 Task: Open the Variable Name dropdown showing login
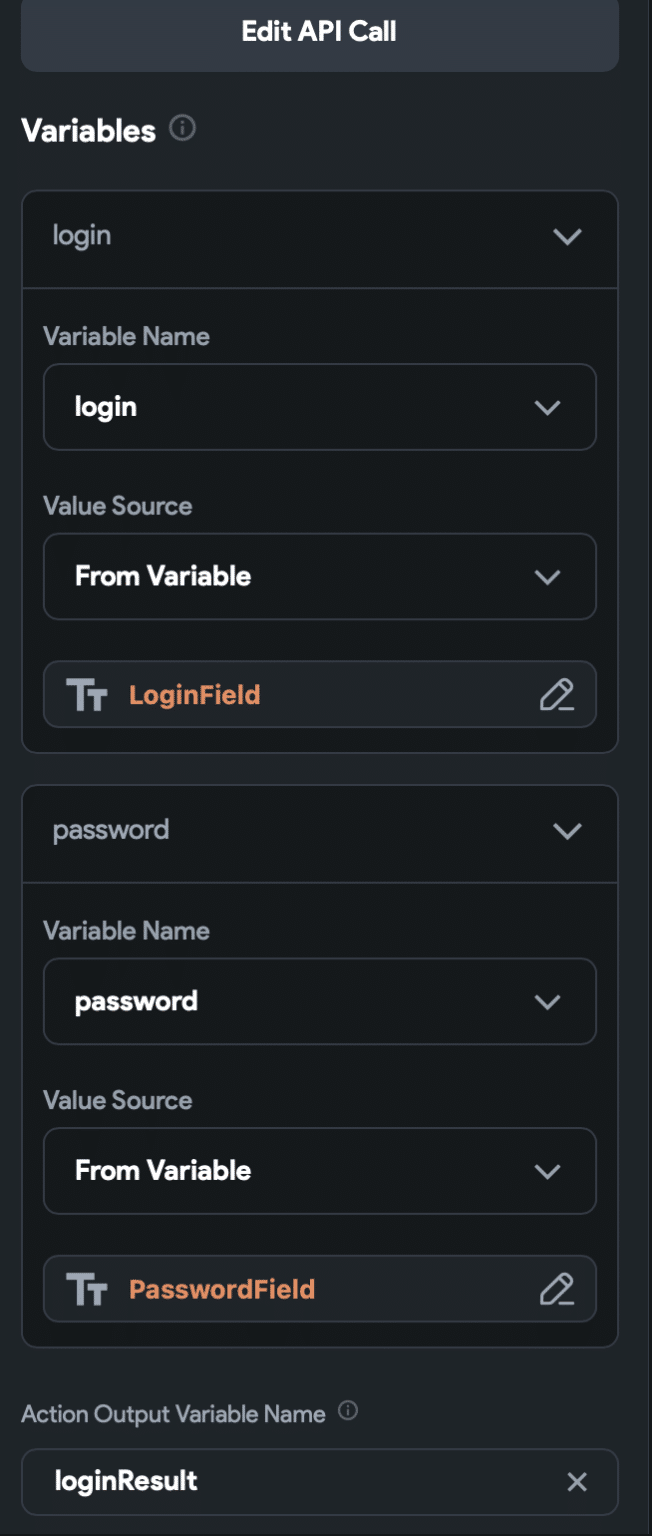point(320,407)
